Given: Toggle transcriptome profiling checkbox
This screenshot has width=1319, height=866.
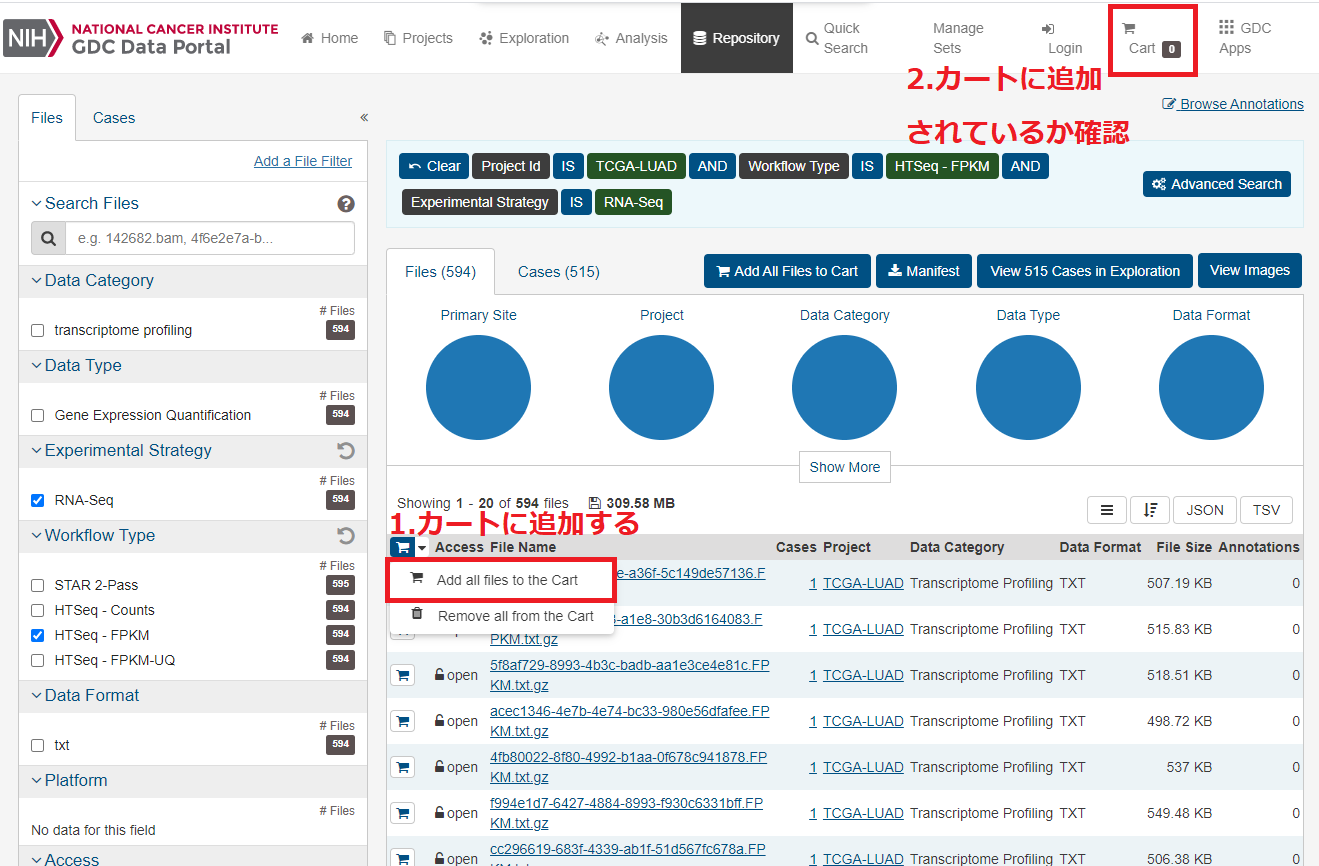Looking at the screenshot, I should click(x=38, y=330).
